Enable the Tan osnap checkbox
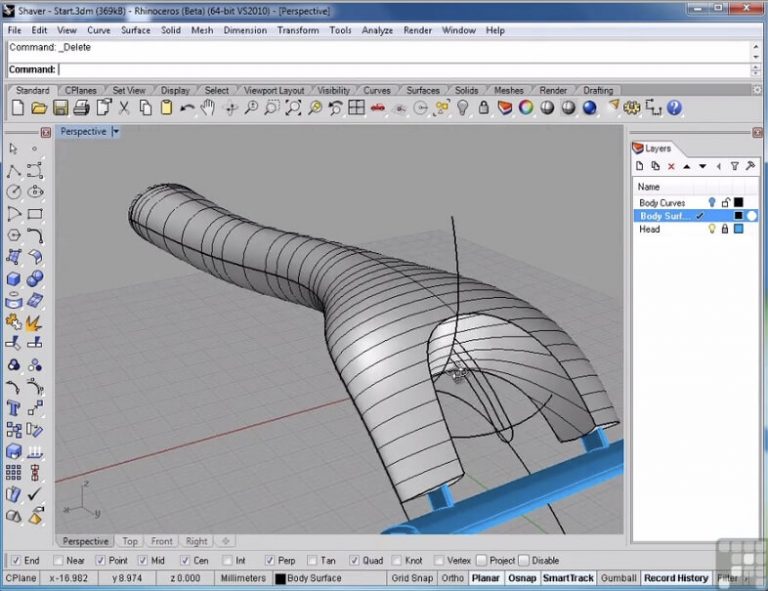 point(313,561)
